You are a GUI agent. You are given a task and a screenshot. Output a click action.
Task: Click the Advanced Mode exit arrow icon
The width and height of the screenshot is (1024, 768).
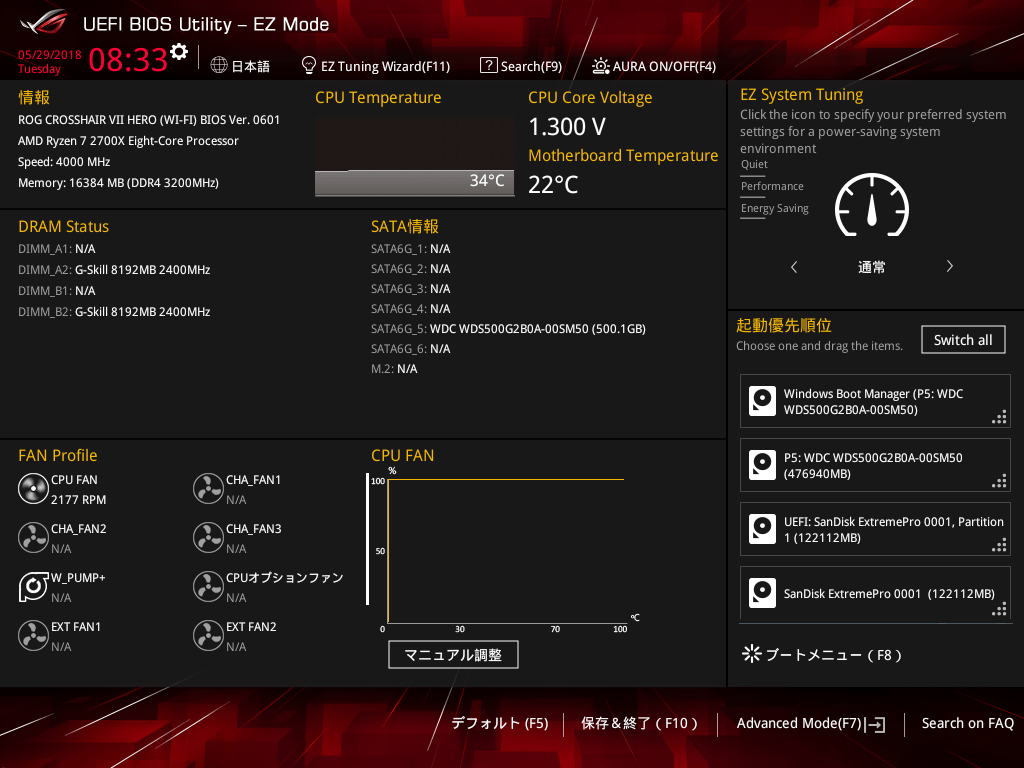pyautogui.click(x=875, y=724)
